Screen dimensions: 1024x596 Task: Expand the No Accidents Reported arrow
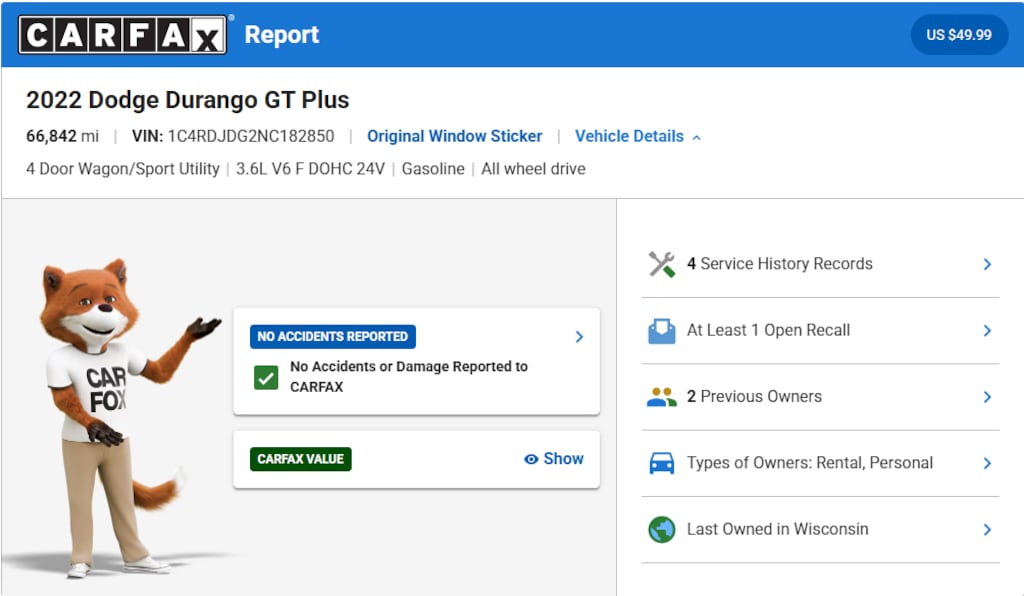(579, 337)
